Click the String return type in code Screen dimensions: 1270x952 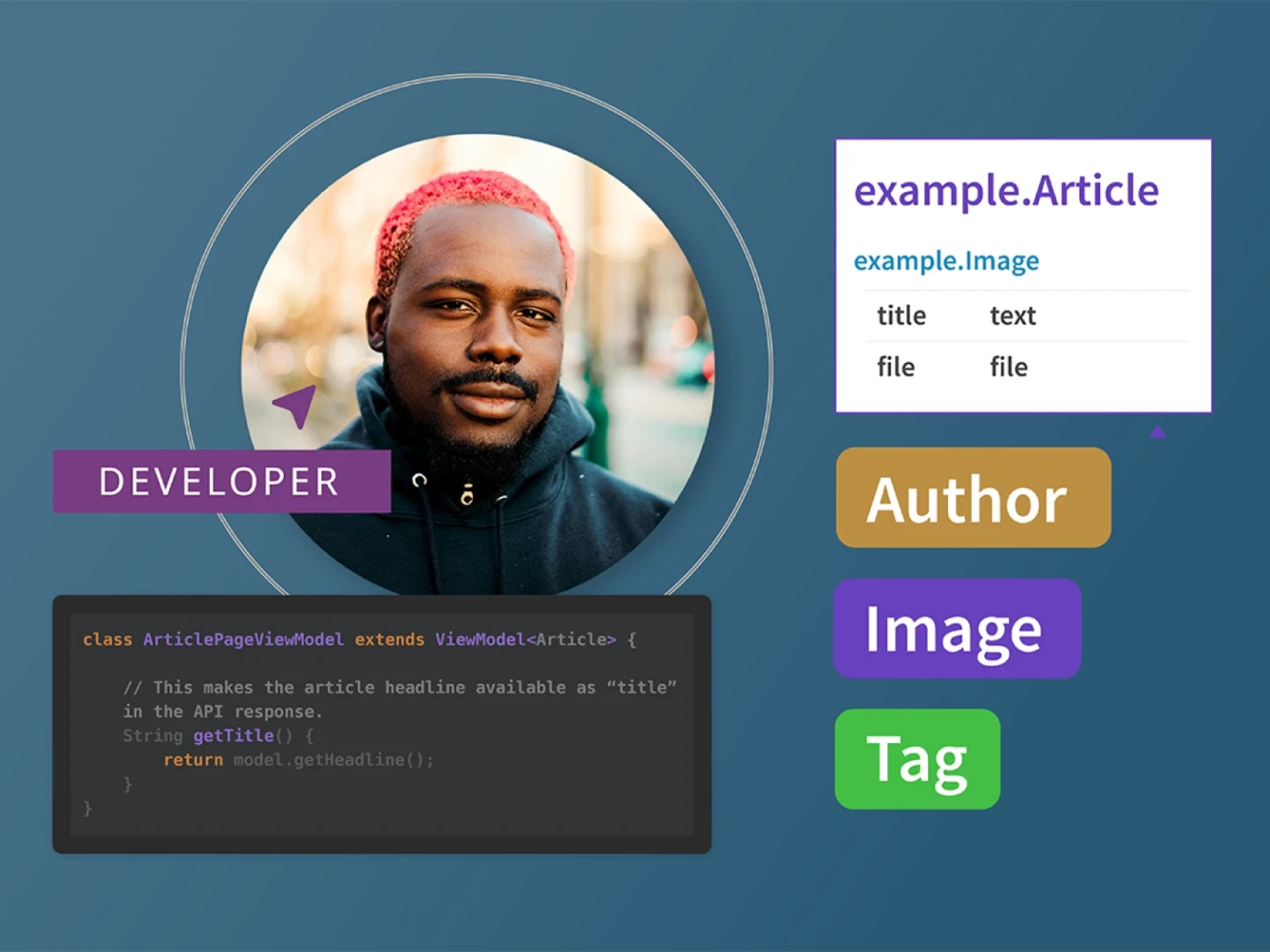(x=153, y=735)
